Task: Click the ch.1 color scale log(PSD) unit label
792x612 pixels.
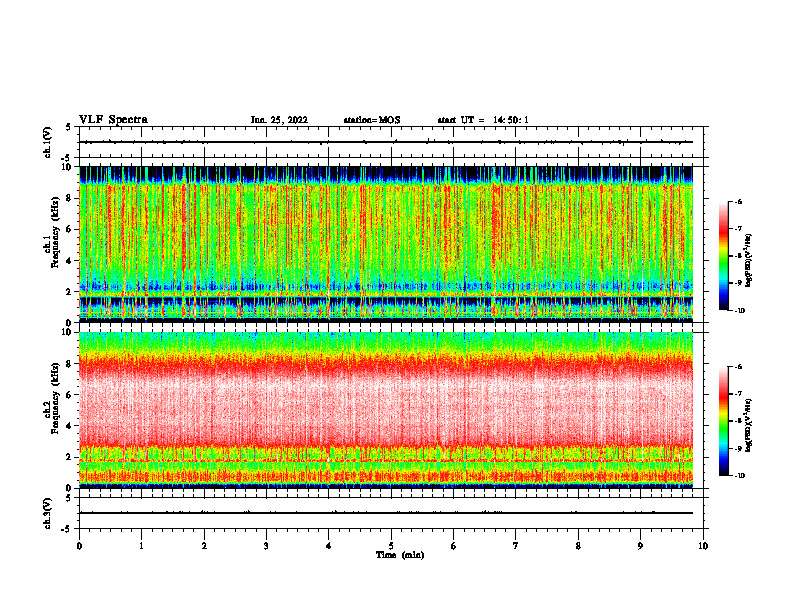Action: click(749, 260)
